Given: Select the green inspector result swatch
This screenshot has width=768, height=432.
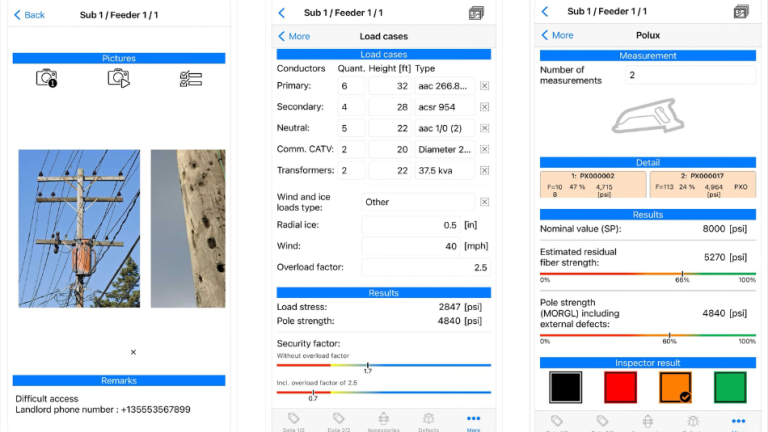Looking at the screenshot, I should tap(730, 387).
